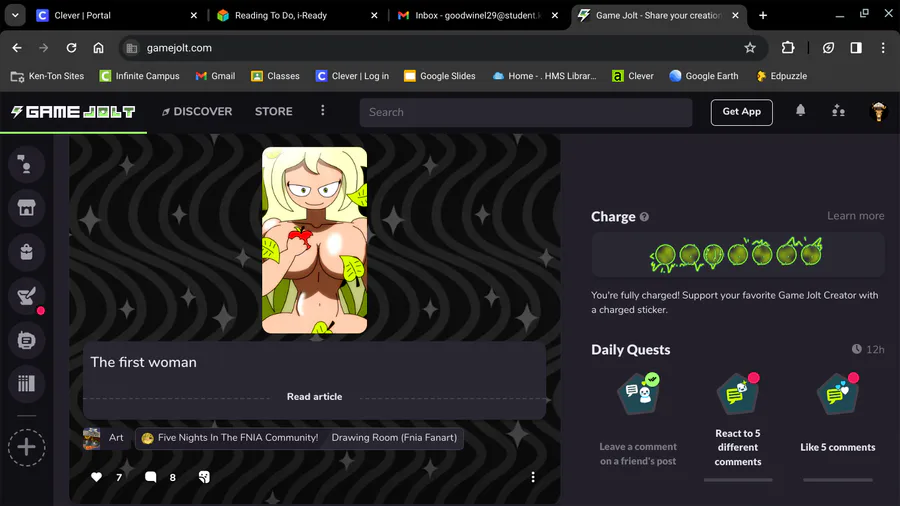Open the friends list icon

click(839, 111)
